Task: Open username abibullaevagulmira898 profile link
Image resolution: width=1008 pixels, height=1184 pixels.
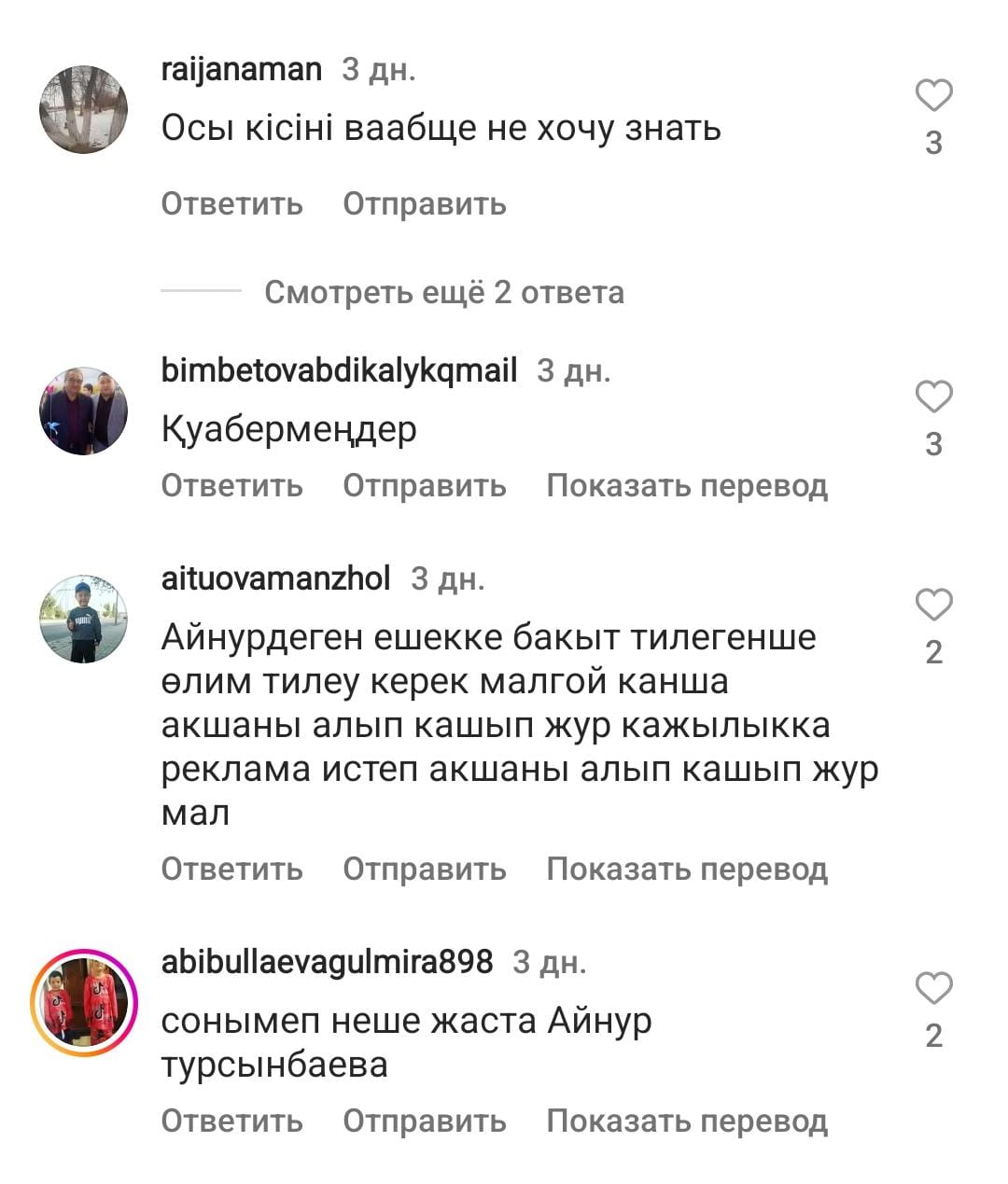Action: [x=327, y=961]
